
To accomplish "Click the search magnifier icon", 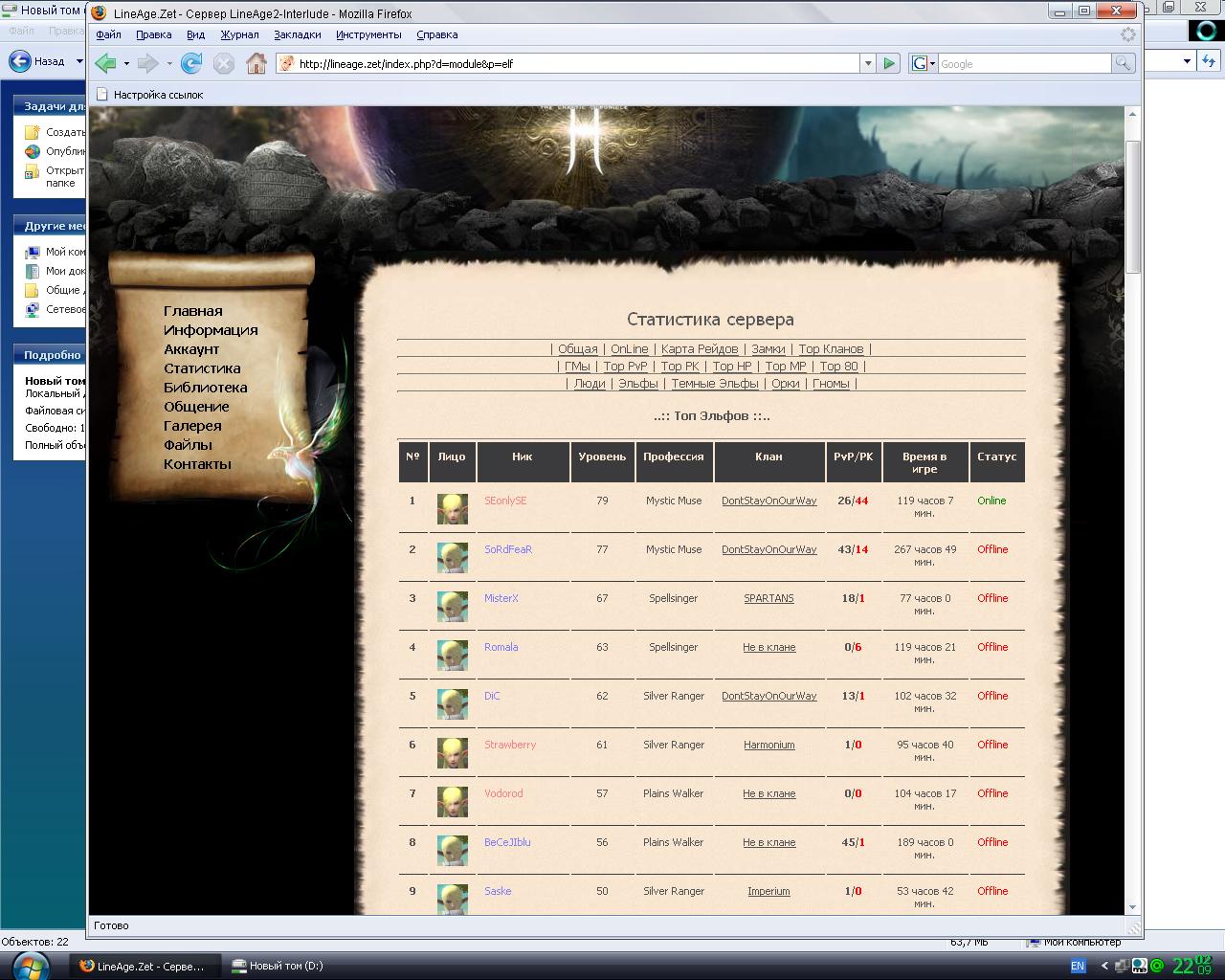I will pyautogui.click(x=1123, y=63).
